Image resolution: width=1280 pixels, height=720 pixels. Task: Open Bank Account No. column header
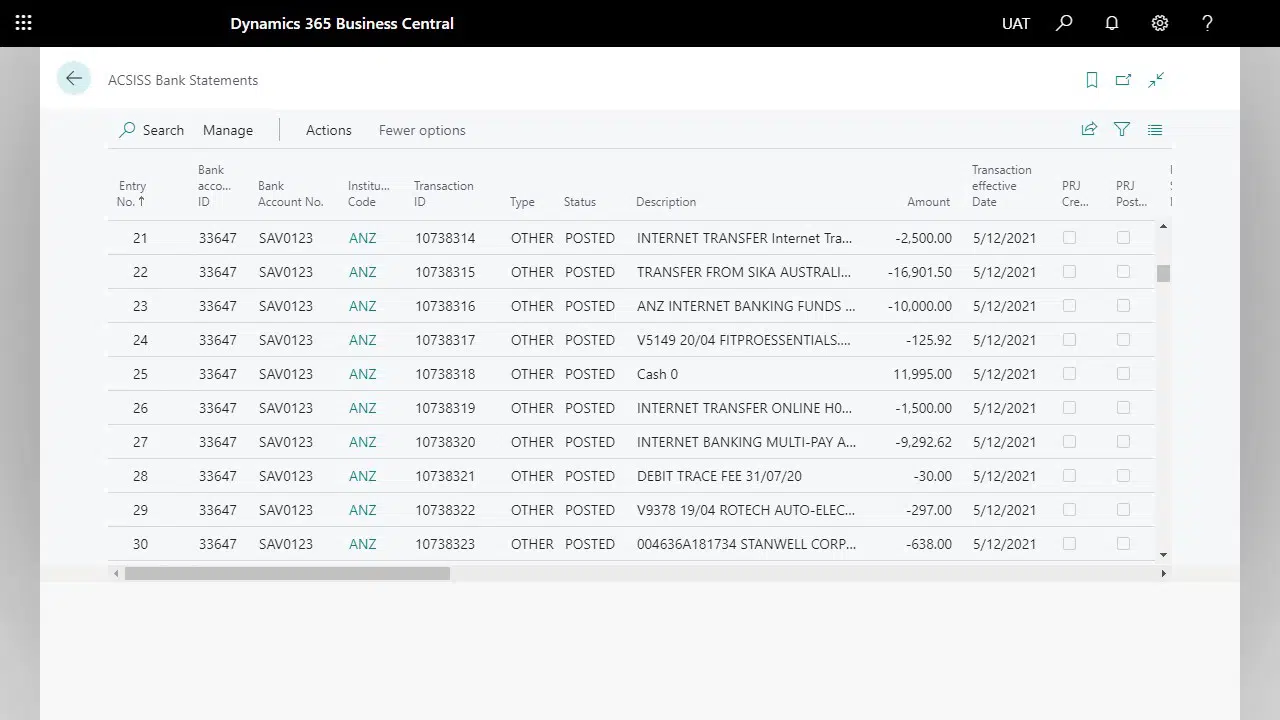point(291,194)
